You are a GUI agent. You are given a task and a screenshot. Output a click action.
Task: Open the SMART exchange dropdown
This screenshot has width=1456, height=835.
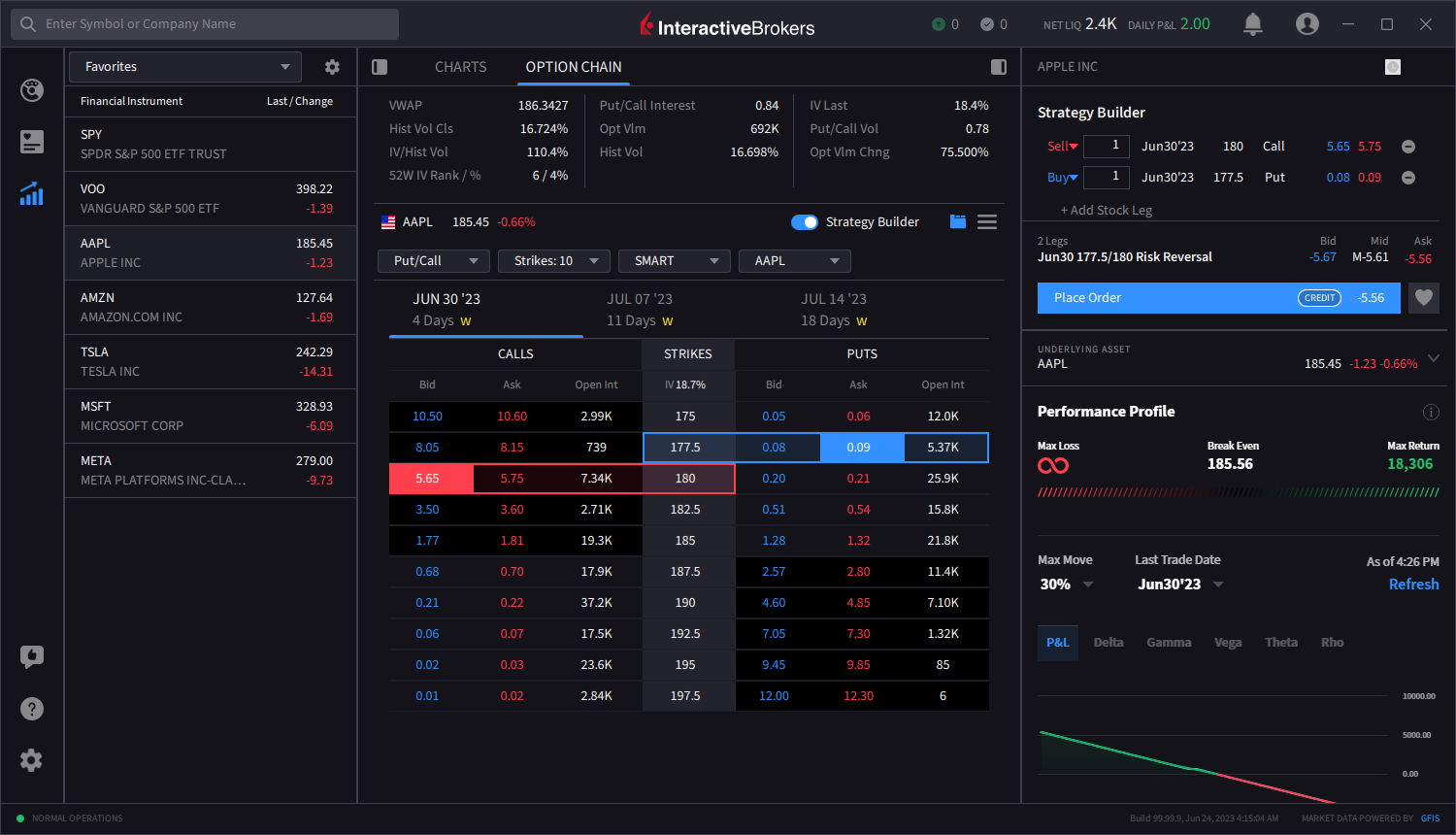point(674,260)
